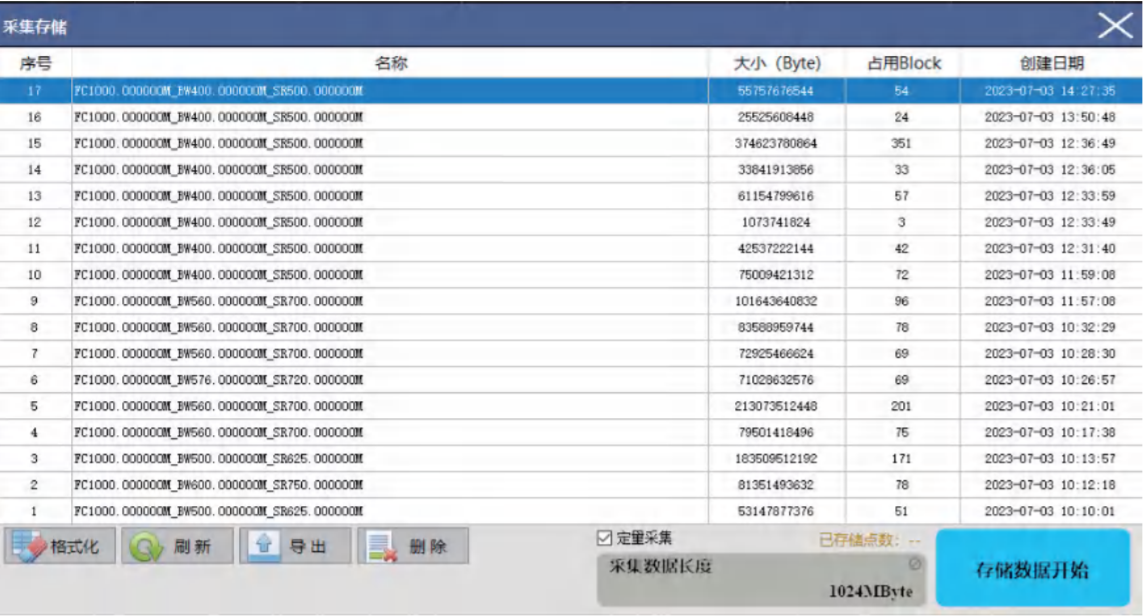The image size is (1144, 616).
Task: Select row with 序号 16
Action: (571, 117)
